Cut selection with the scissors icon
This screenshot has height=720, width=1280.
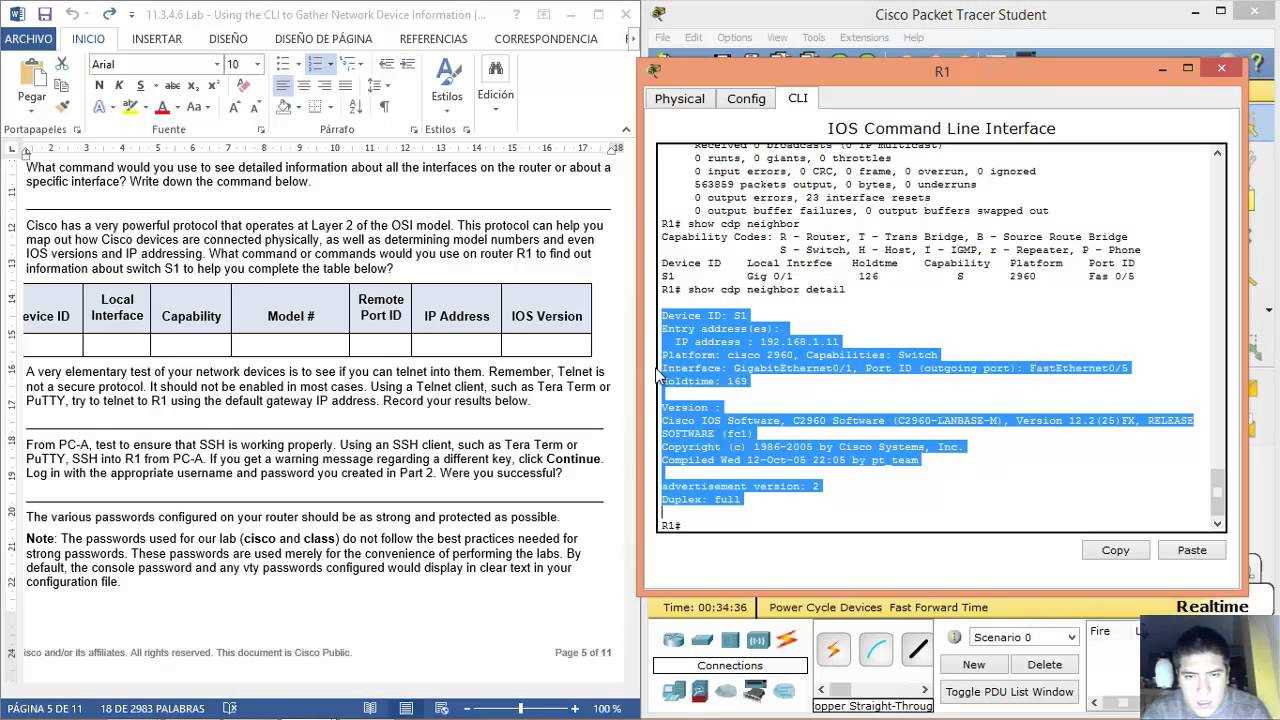tap(62, 64)
